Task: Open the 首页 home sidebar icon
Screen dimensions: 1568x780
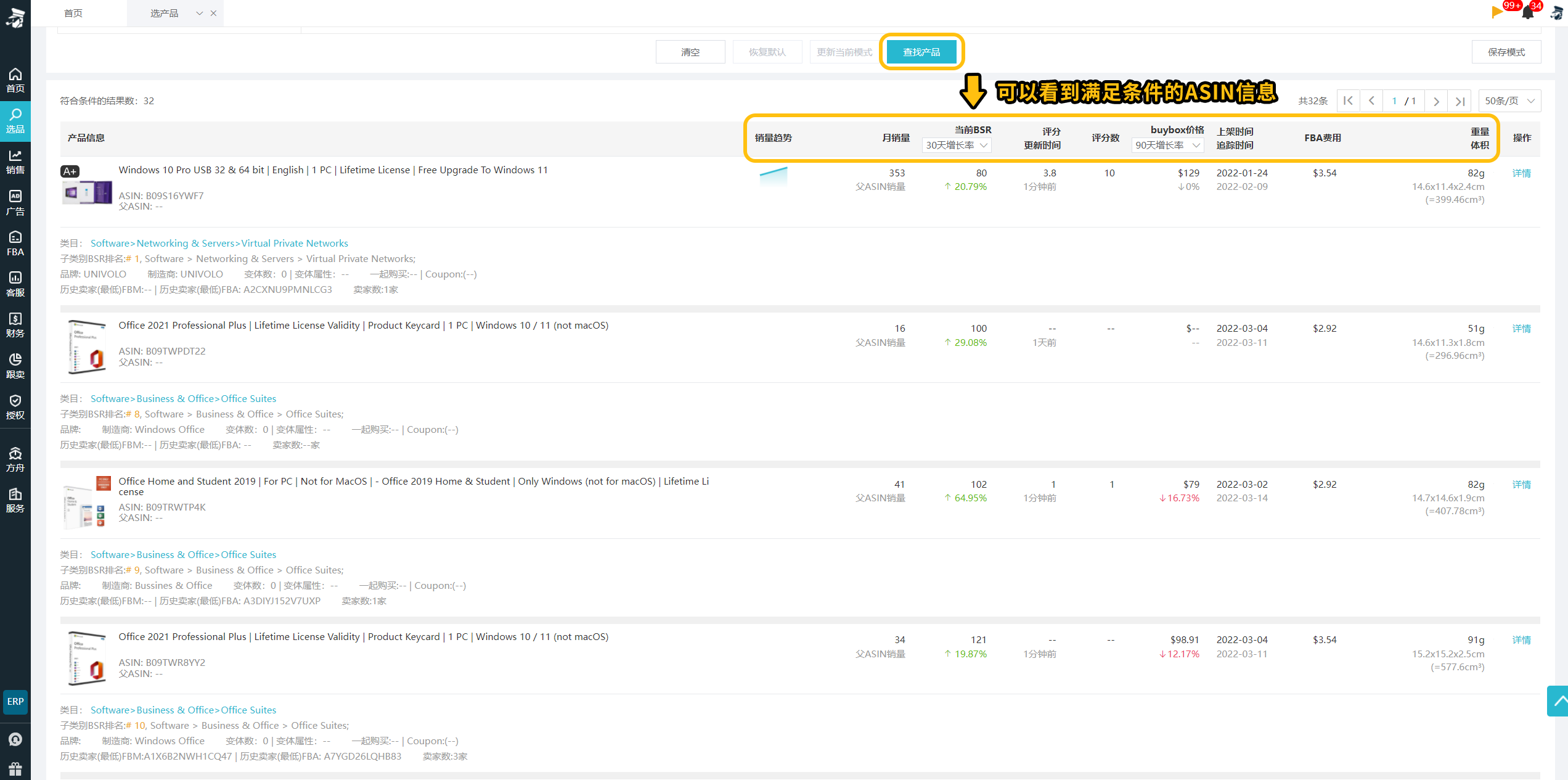Action: (x=15, y=80)
